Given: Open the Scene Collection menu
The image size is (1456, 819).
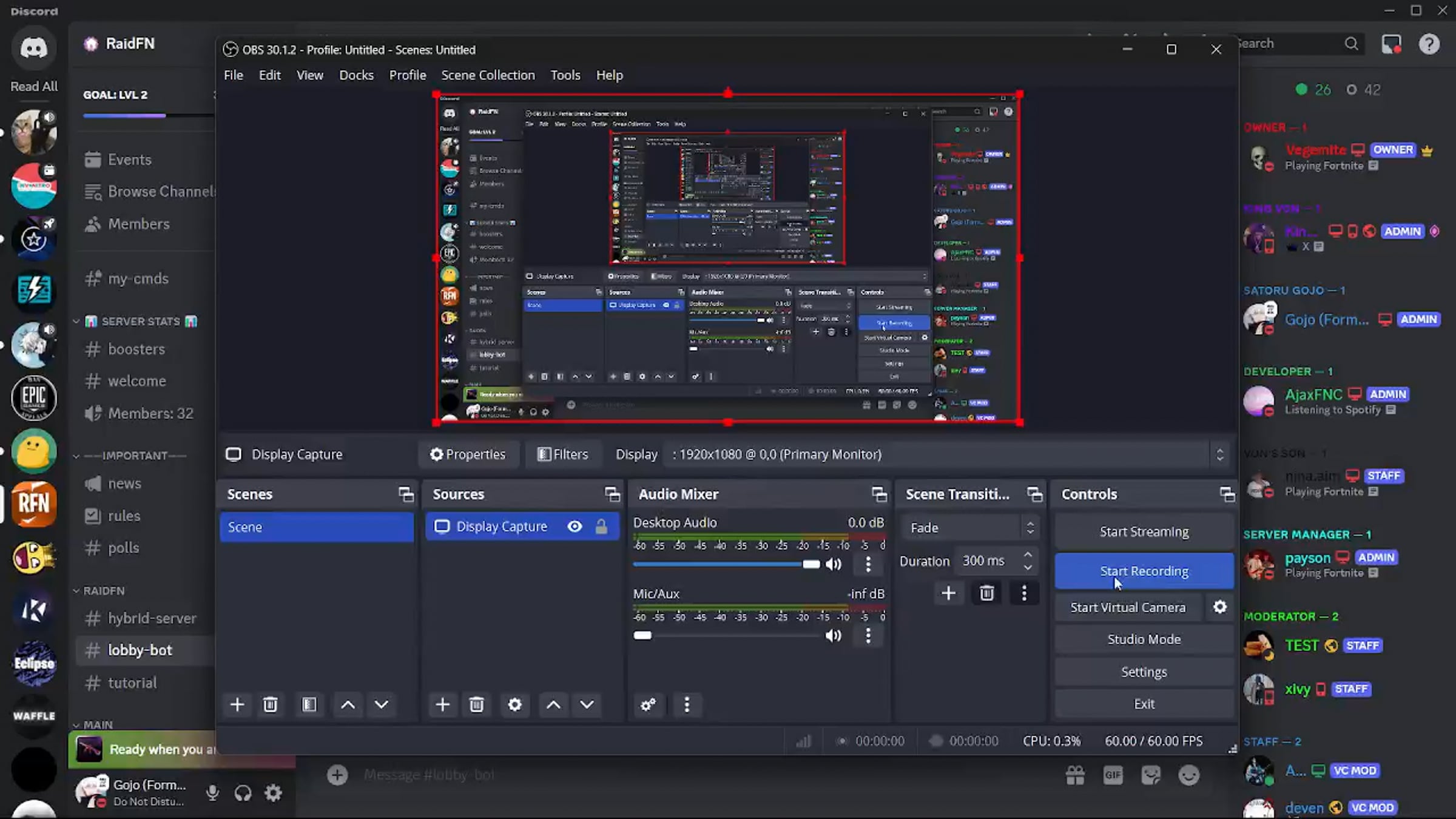Looking at the screenshot, I should click(x=488, y=75).
